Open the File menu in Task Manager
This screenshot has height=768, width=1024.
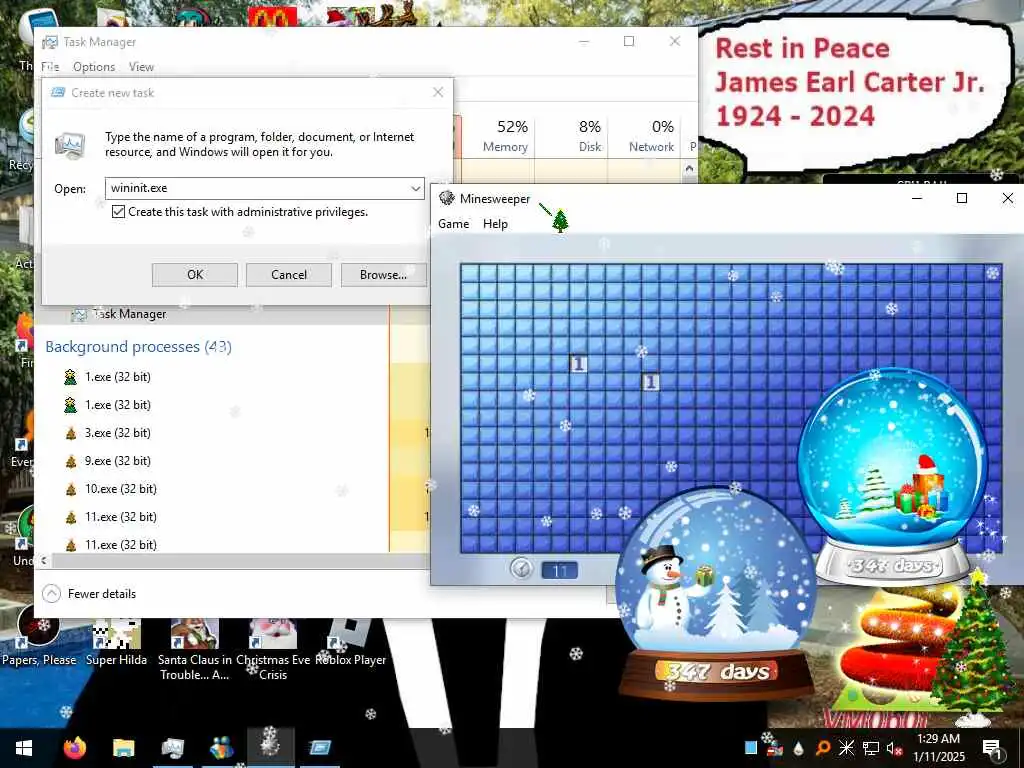[x=50, y=67]
